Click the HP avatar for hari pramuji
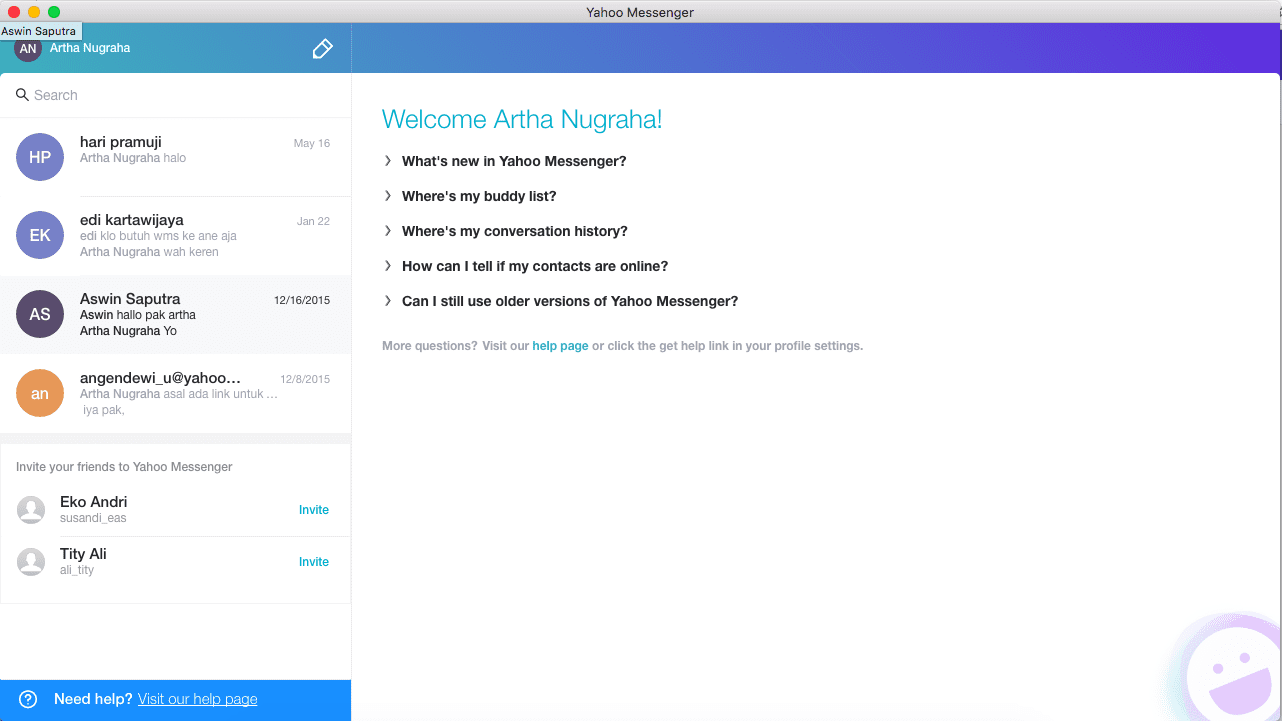The image size is (1282, 721). click(40, 157)
